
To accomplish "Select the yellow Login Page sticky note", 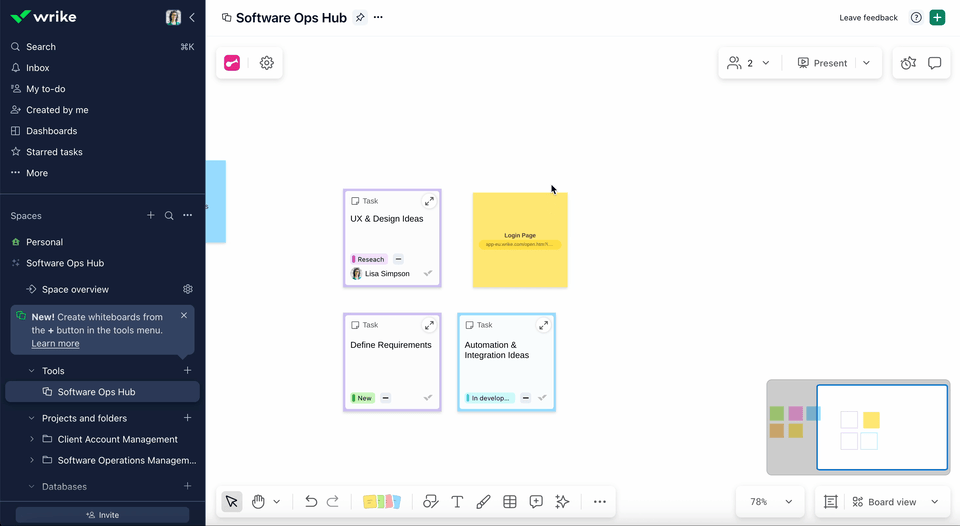I will pos(520,240).
